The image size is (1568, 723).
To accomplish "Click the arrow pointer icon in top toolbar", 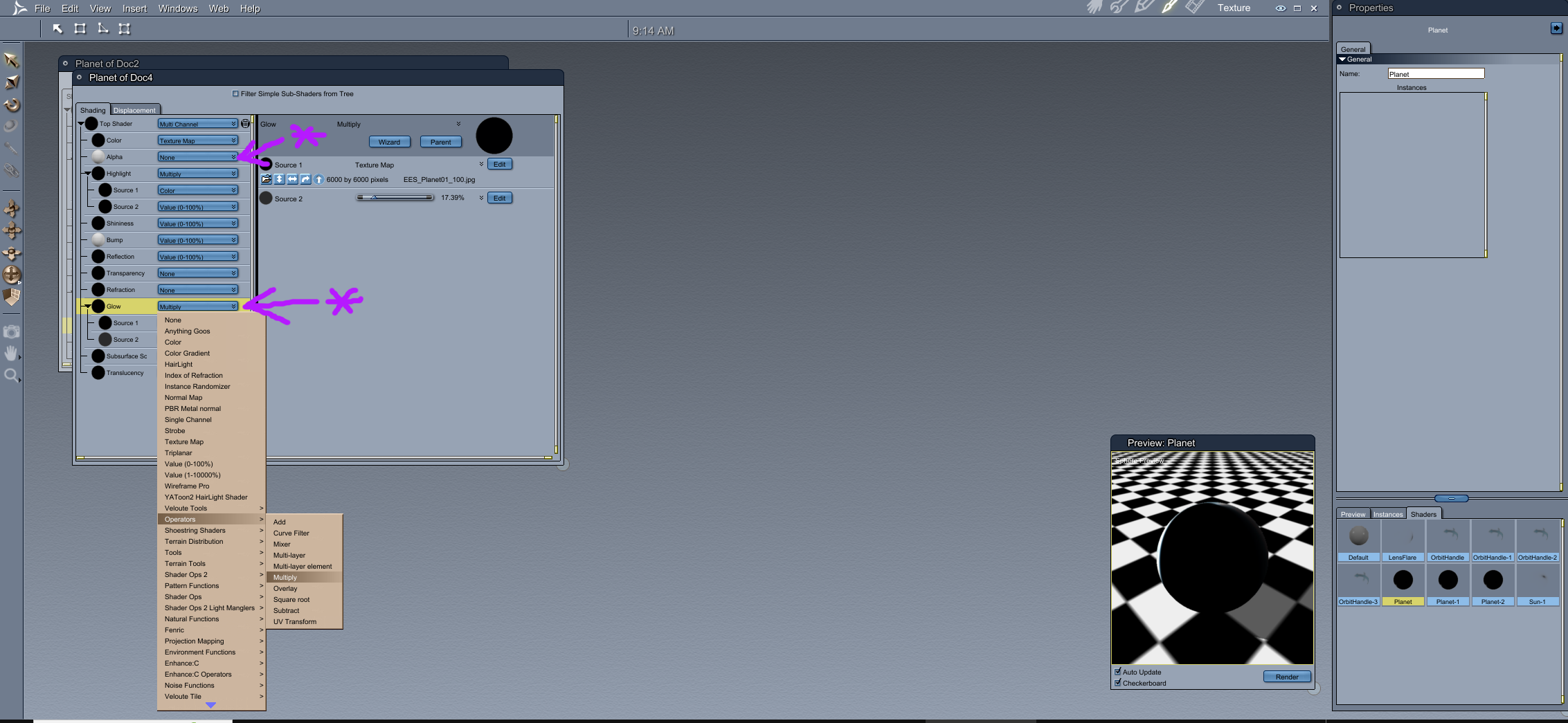I will tap(57, 28).
